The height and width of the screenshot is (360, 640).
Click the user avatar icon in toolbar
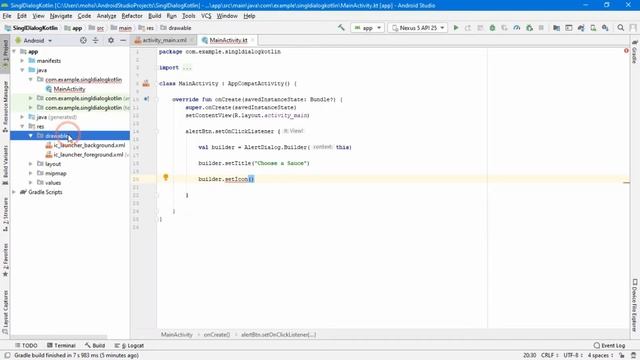point(633,28)
